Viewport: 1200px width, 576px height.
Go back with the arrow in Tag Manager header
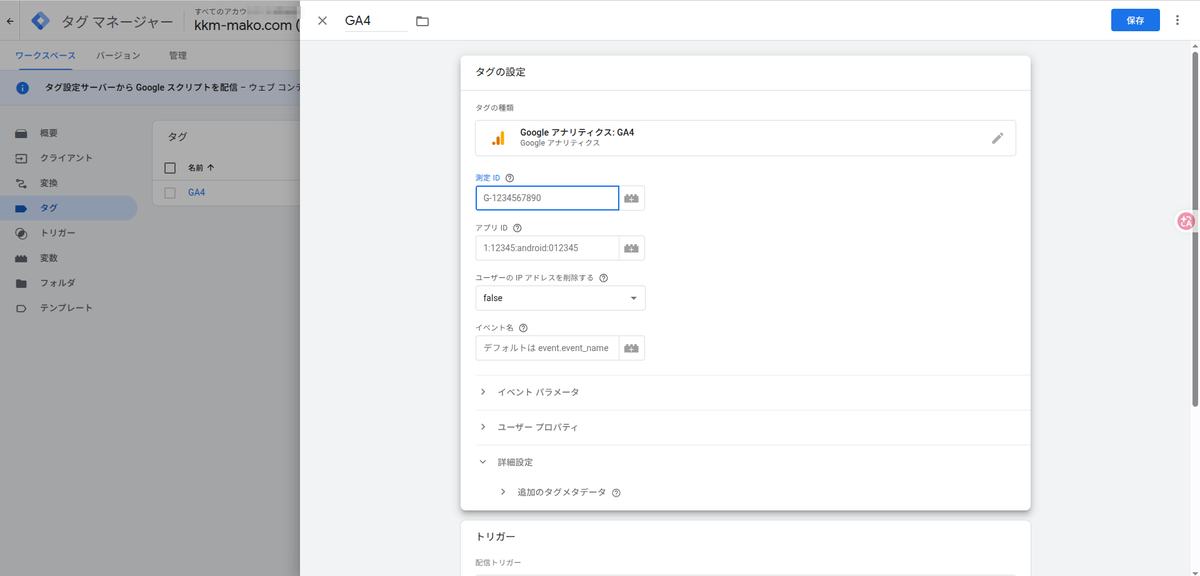tap(10, 21)
